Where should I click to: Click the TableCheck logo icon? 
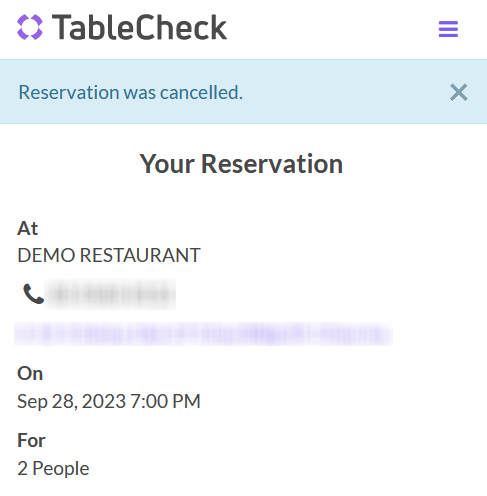coord(30,27)
